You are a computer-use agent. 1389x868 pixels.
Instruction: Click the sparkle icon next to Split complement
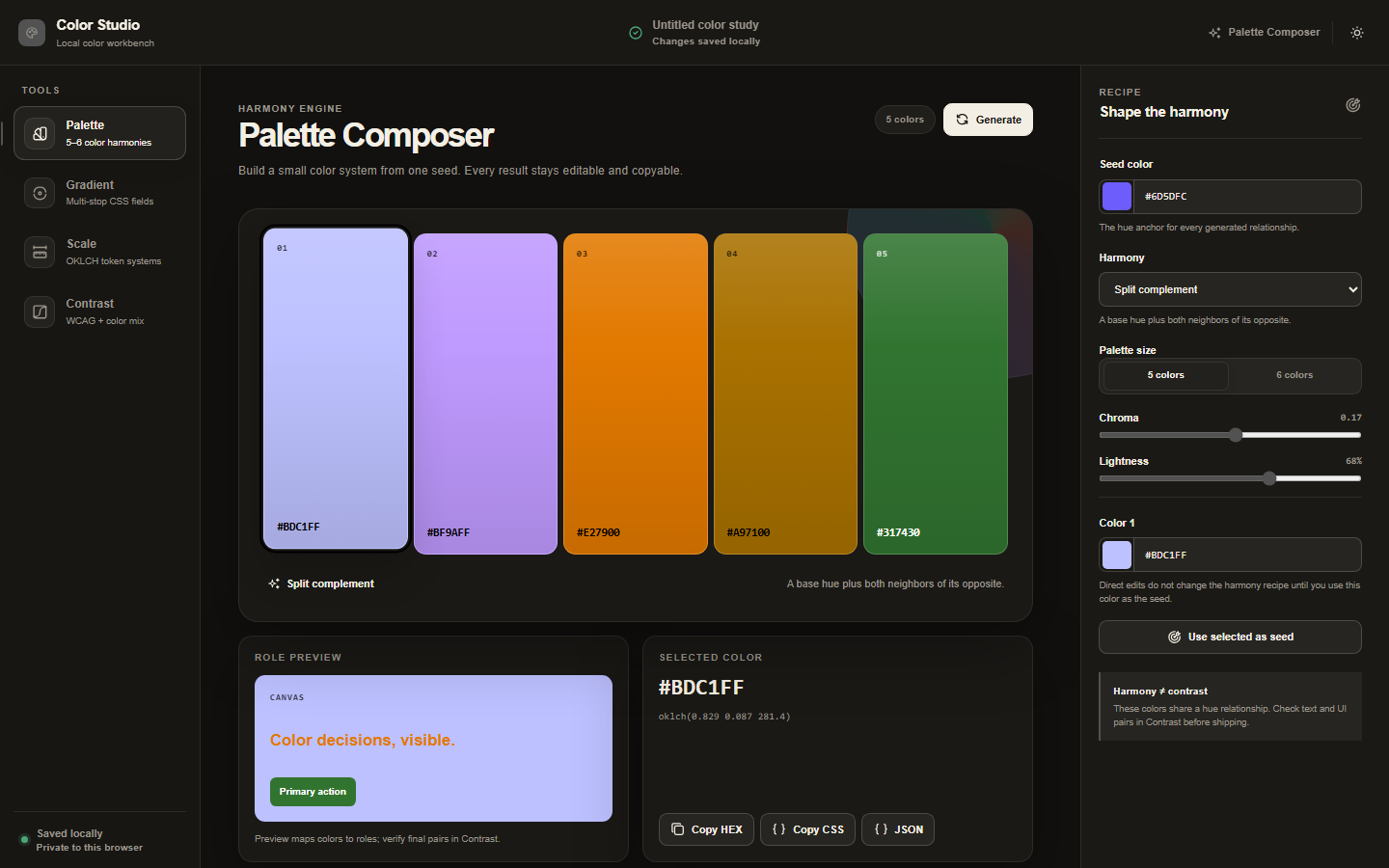(274, 583)
